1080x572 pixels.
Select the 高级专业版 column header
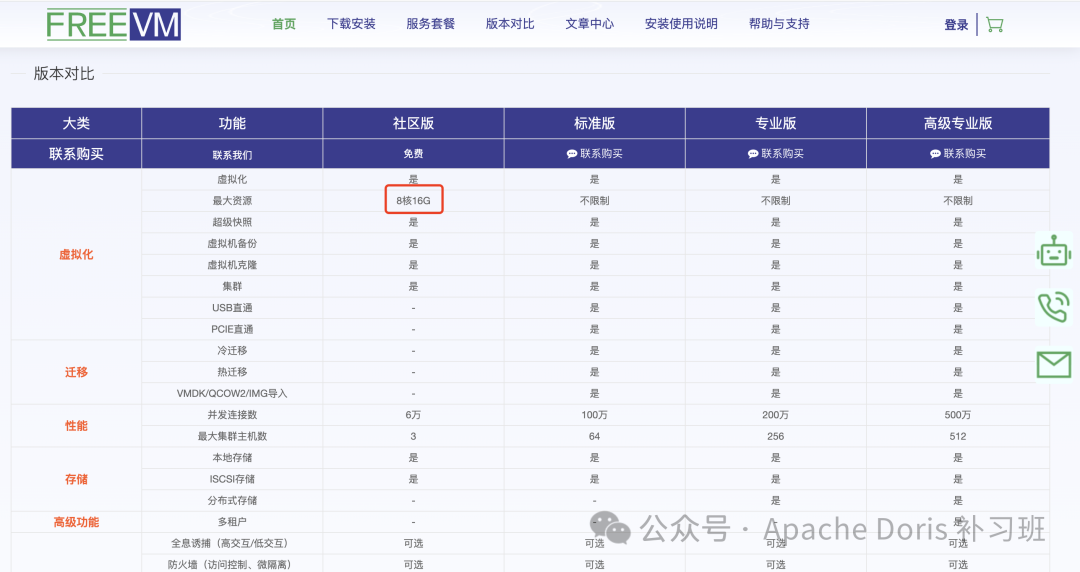[957, 123]
